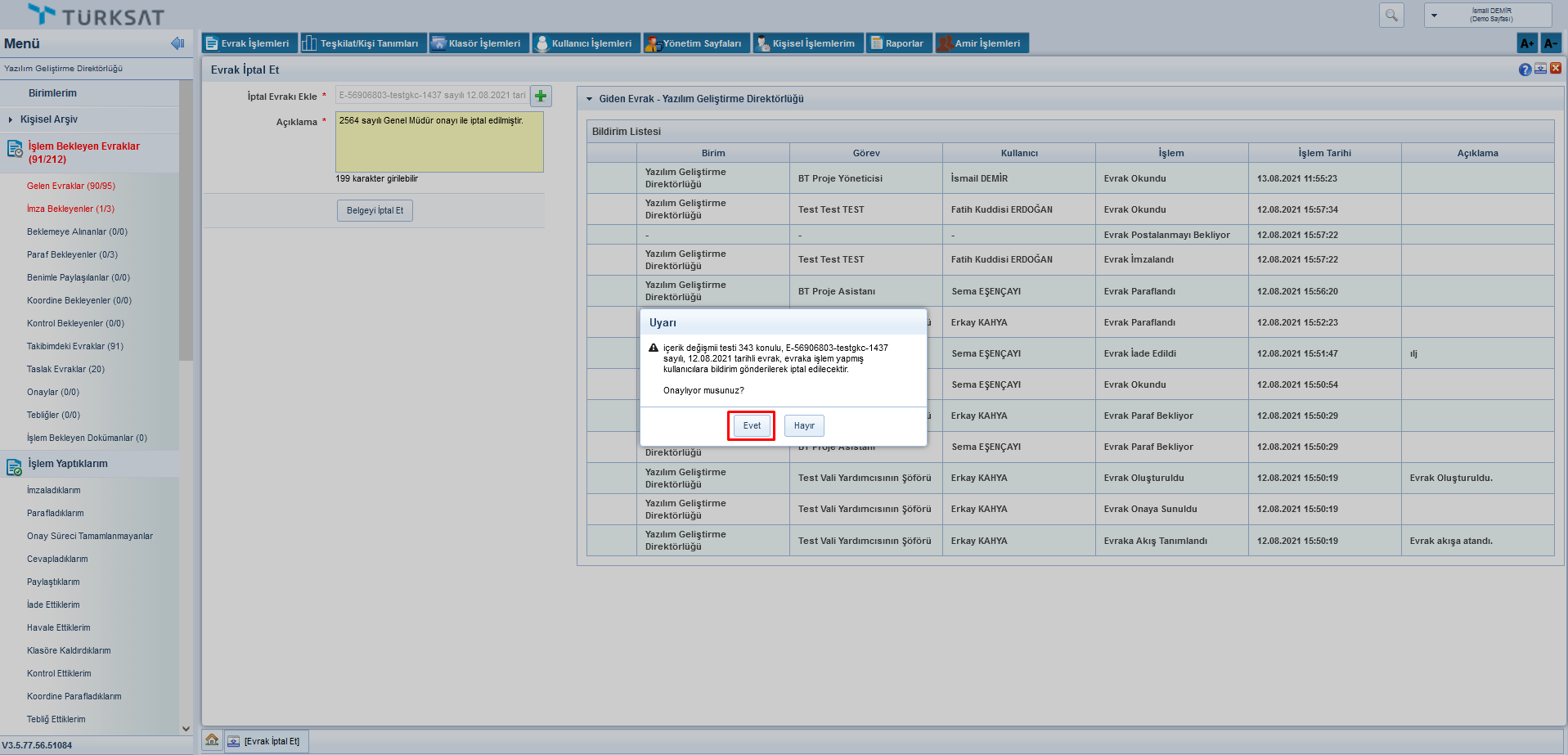This screenshot has height=755, width=1568.
Task: Click the Açıklama text area
Action: [439, 142]
